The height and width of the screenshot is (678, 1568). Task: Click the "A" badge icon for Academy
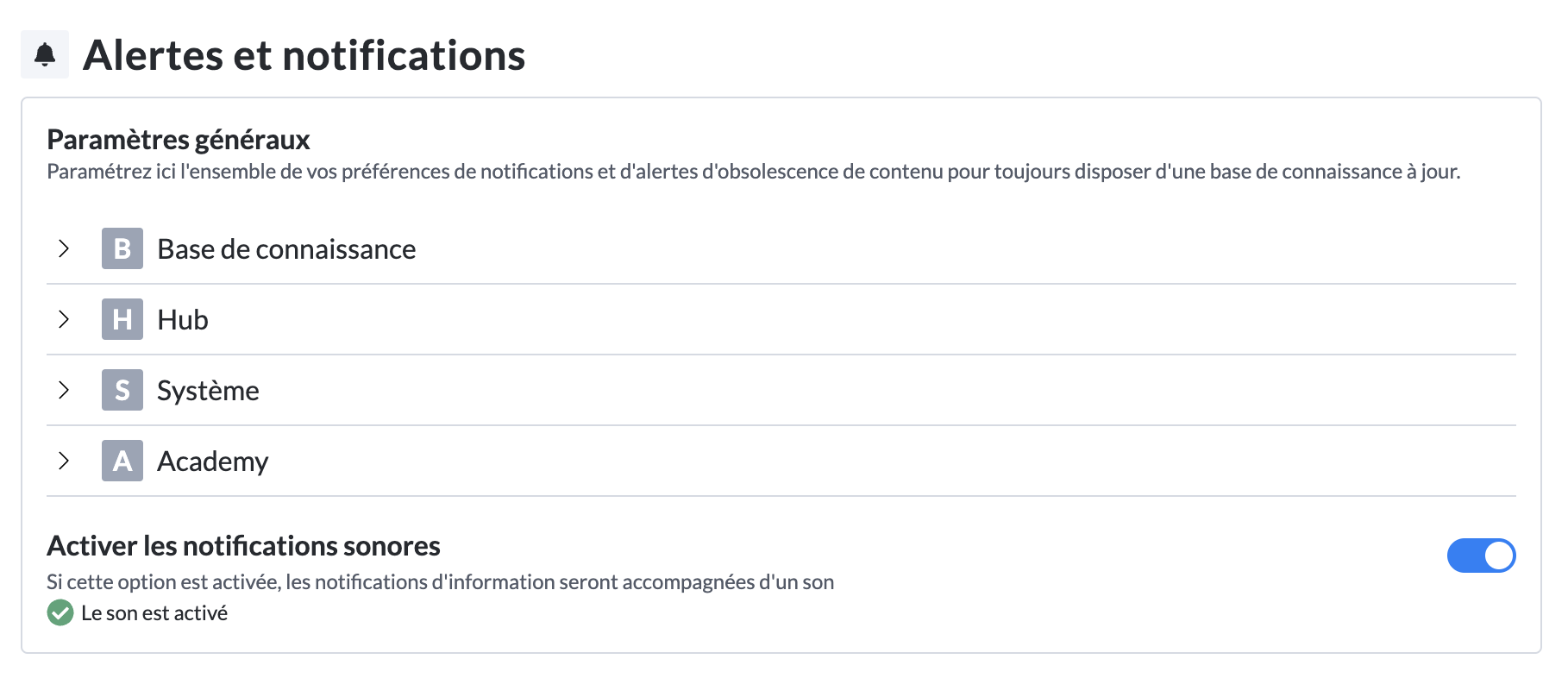122,461
